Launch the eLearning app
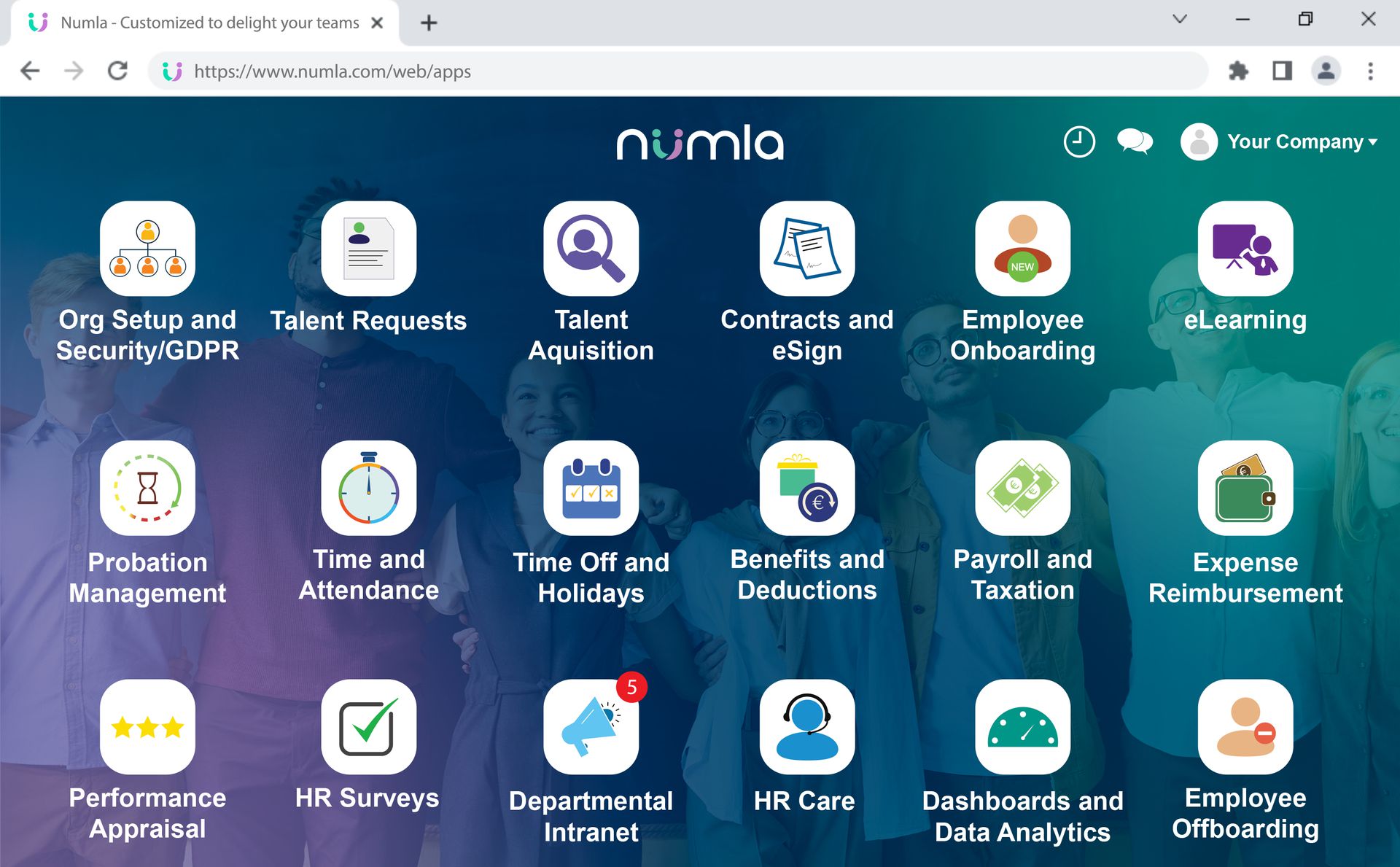1400x867 pixels. pos(1245,248)
